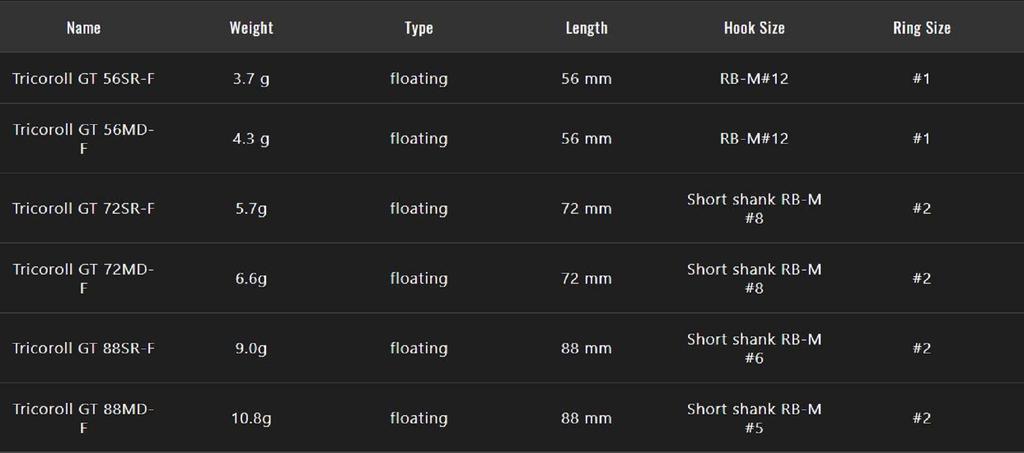Click the Hook Size column header
The height and width of the screenshot is (453, 1024).
pyautogui.click(x=754, y=28)
